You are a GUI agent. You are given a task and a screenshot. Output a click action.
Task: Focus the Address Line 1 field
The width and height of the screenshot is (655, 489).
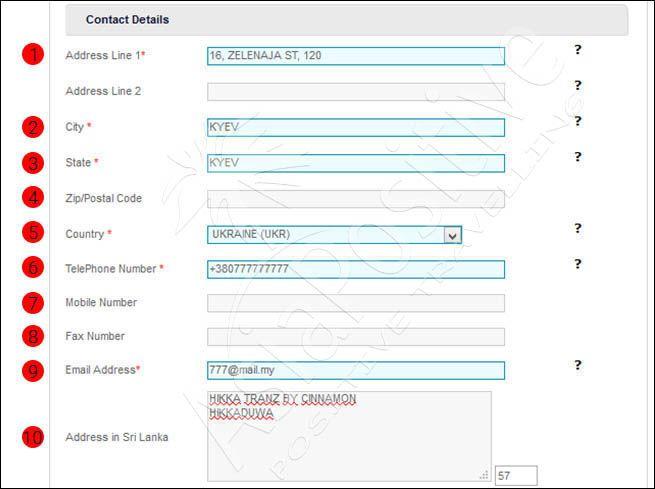[355, 56]
